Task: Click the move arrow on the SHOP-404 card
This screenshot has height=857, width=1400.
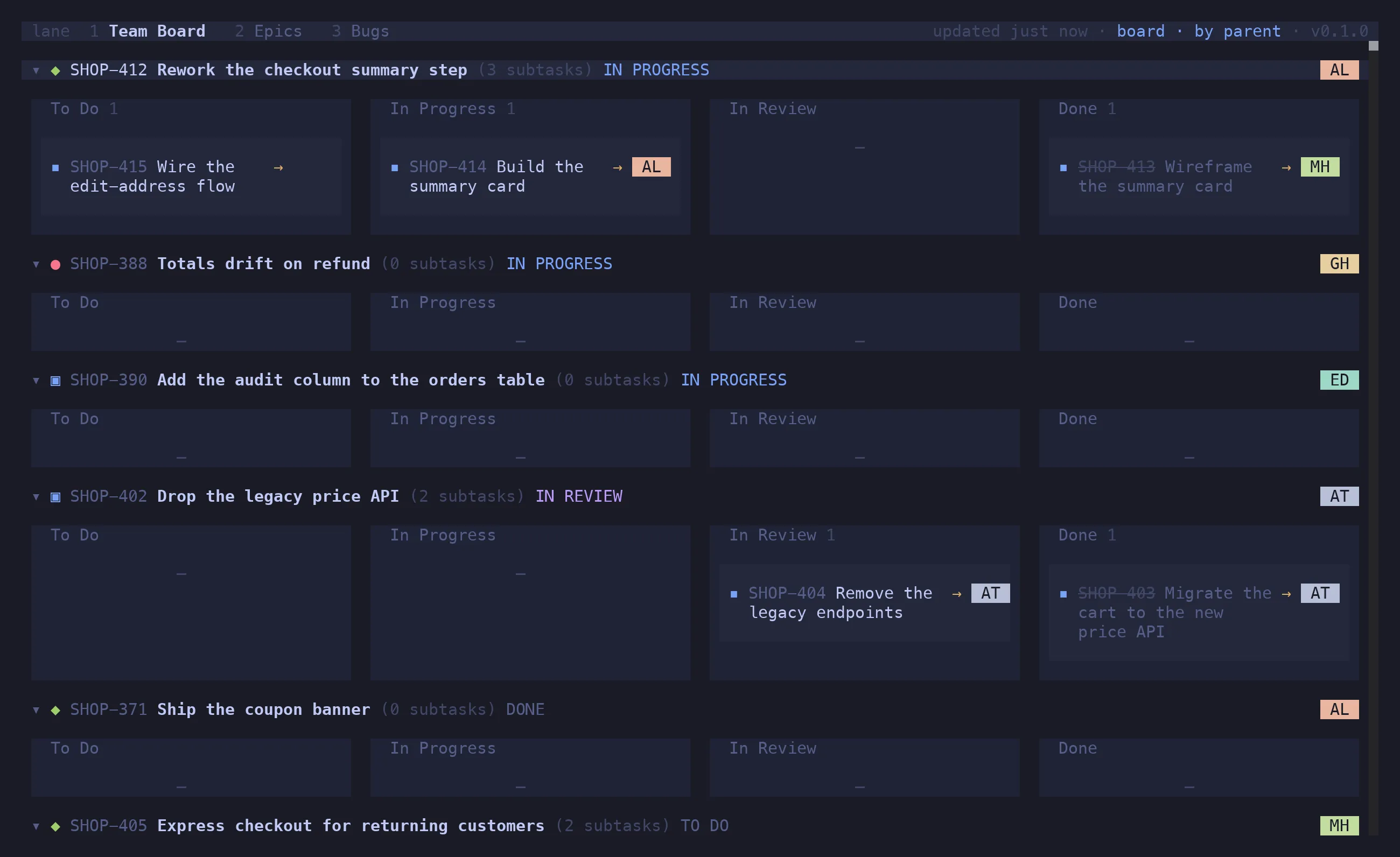Action: coord(957,594)
